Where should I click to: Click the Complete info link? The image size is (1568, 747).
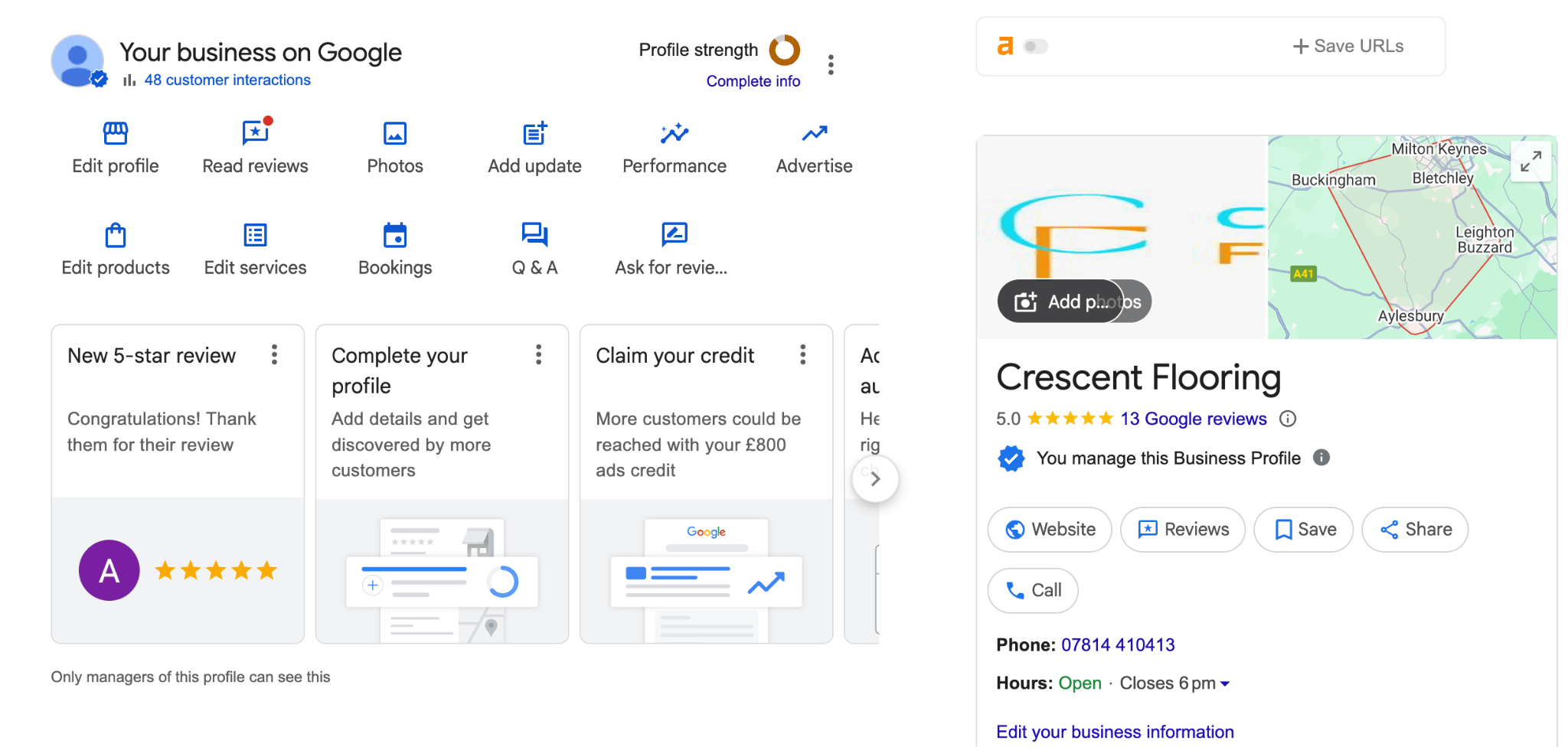(753, 81)
